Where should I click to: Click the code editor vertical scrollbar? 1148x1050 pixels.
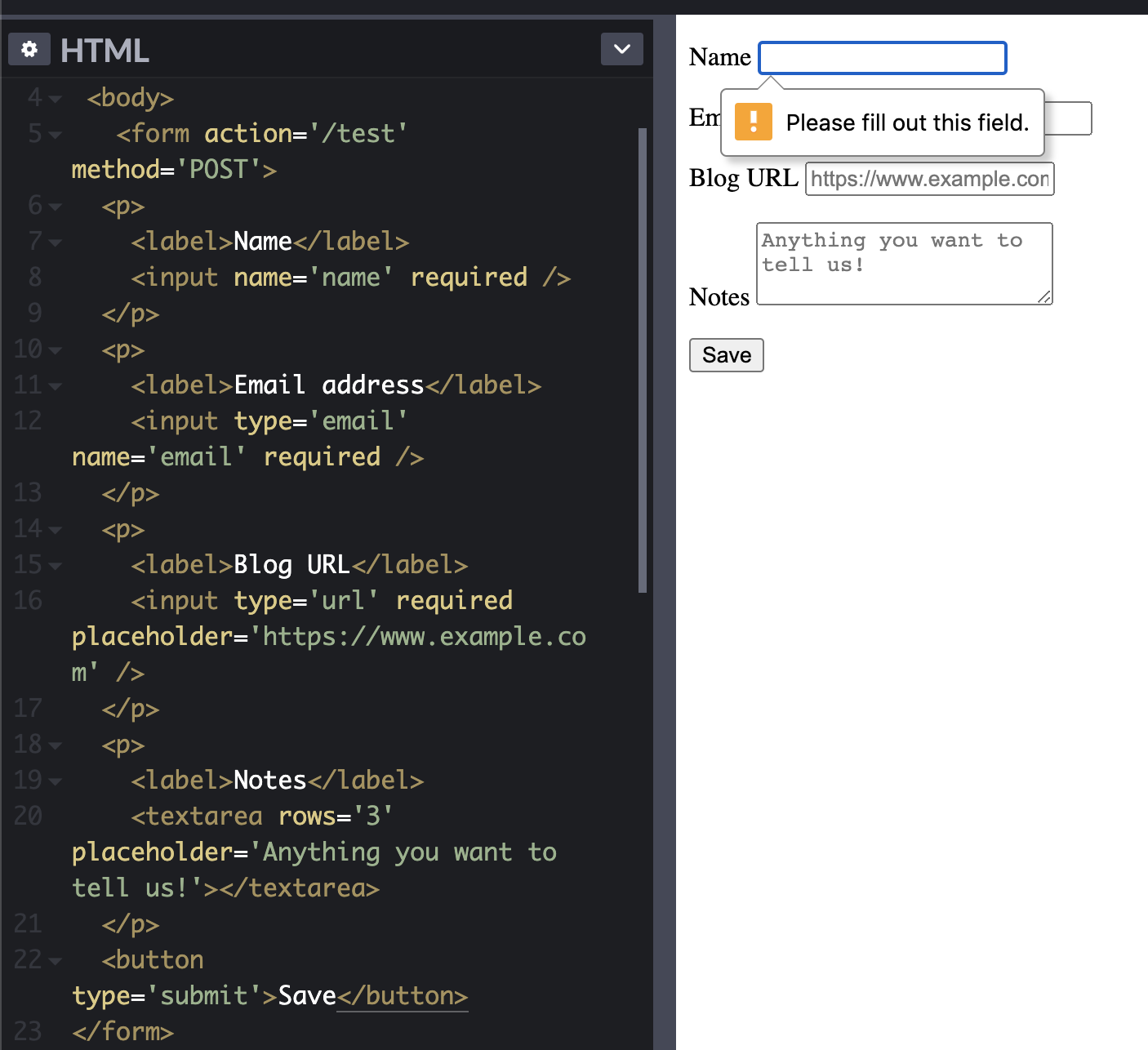click(x=643, y=359)
